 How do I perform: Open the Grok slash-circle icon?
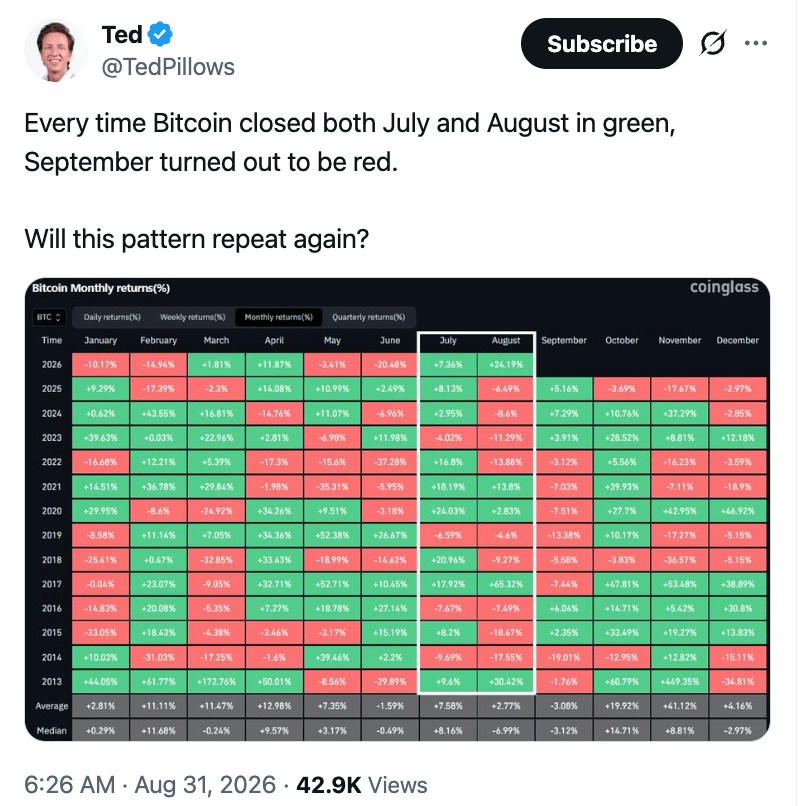[713, 43]
